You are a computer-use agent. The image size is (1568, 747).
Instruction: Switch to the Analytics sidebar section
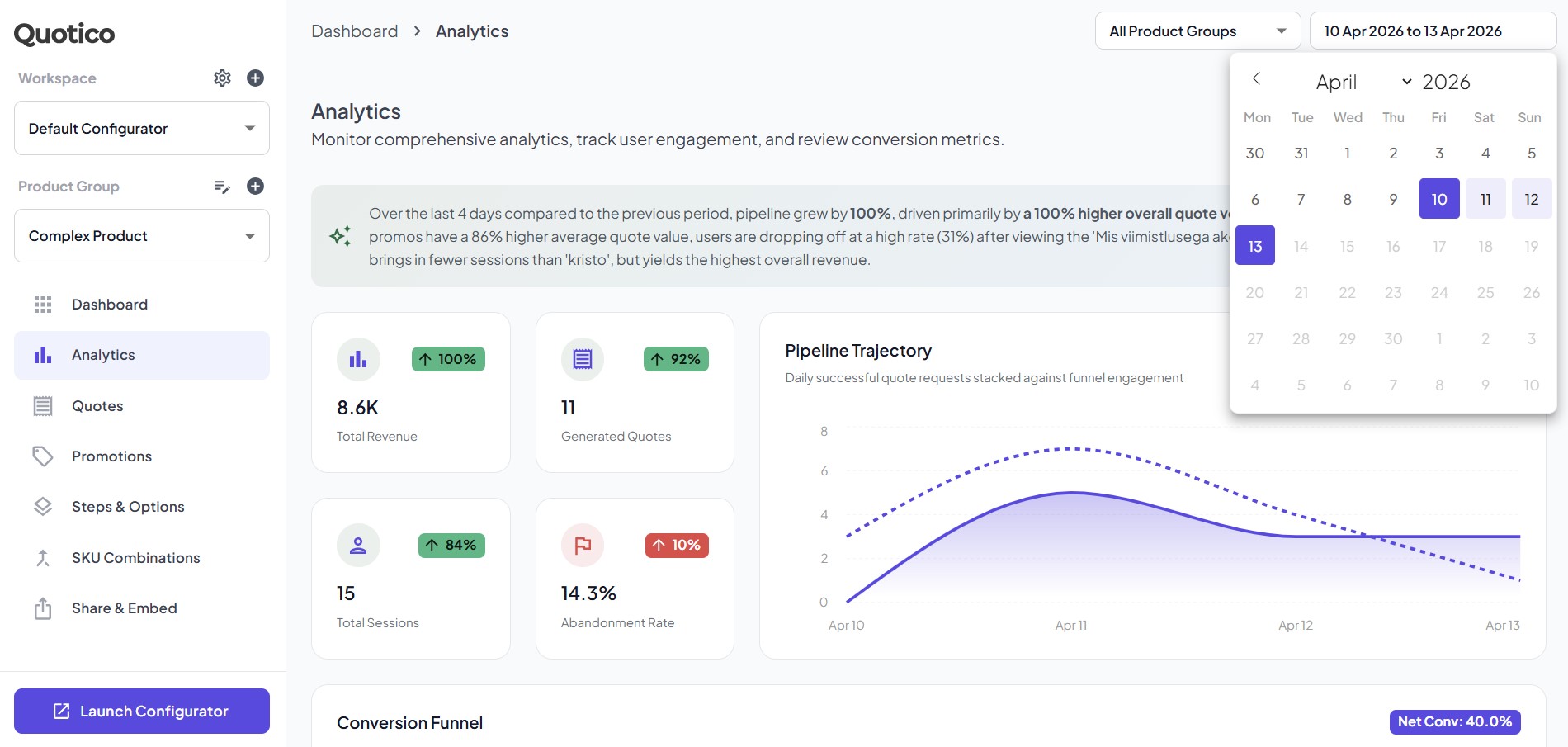pyautogui.click(x=102, y=354)
